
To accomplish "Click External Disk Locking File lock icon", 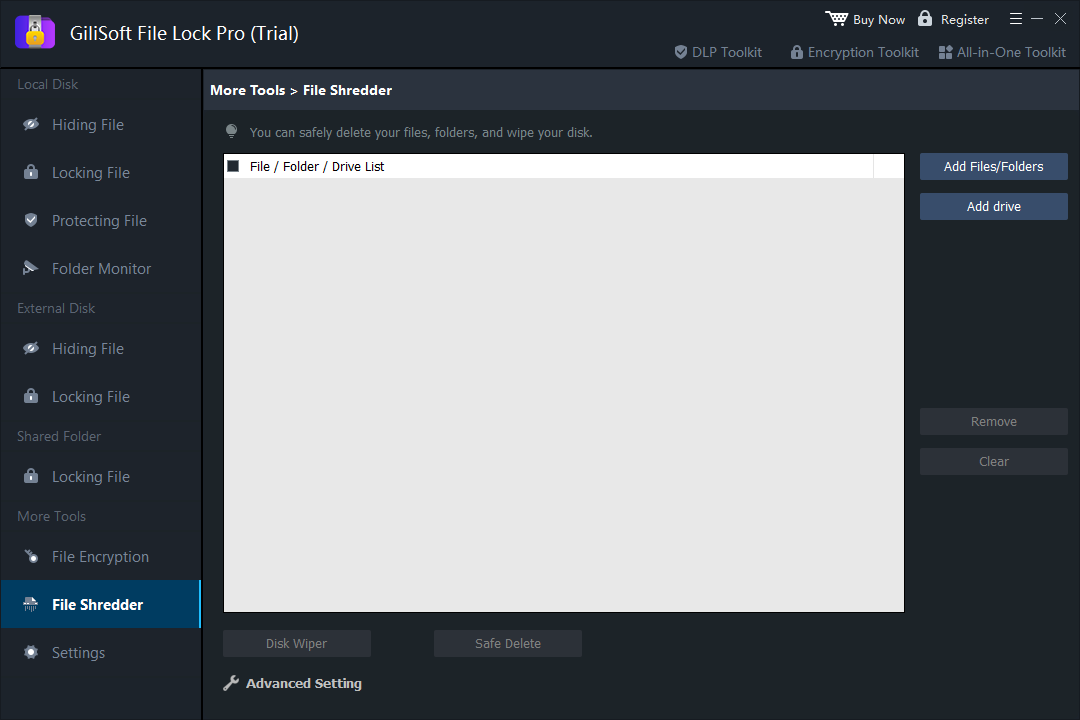I will [x=31, y=395].
